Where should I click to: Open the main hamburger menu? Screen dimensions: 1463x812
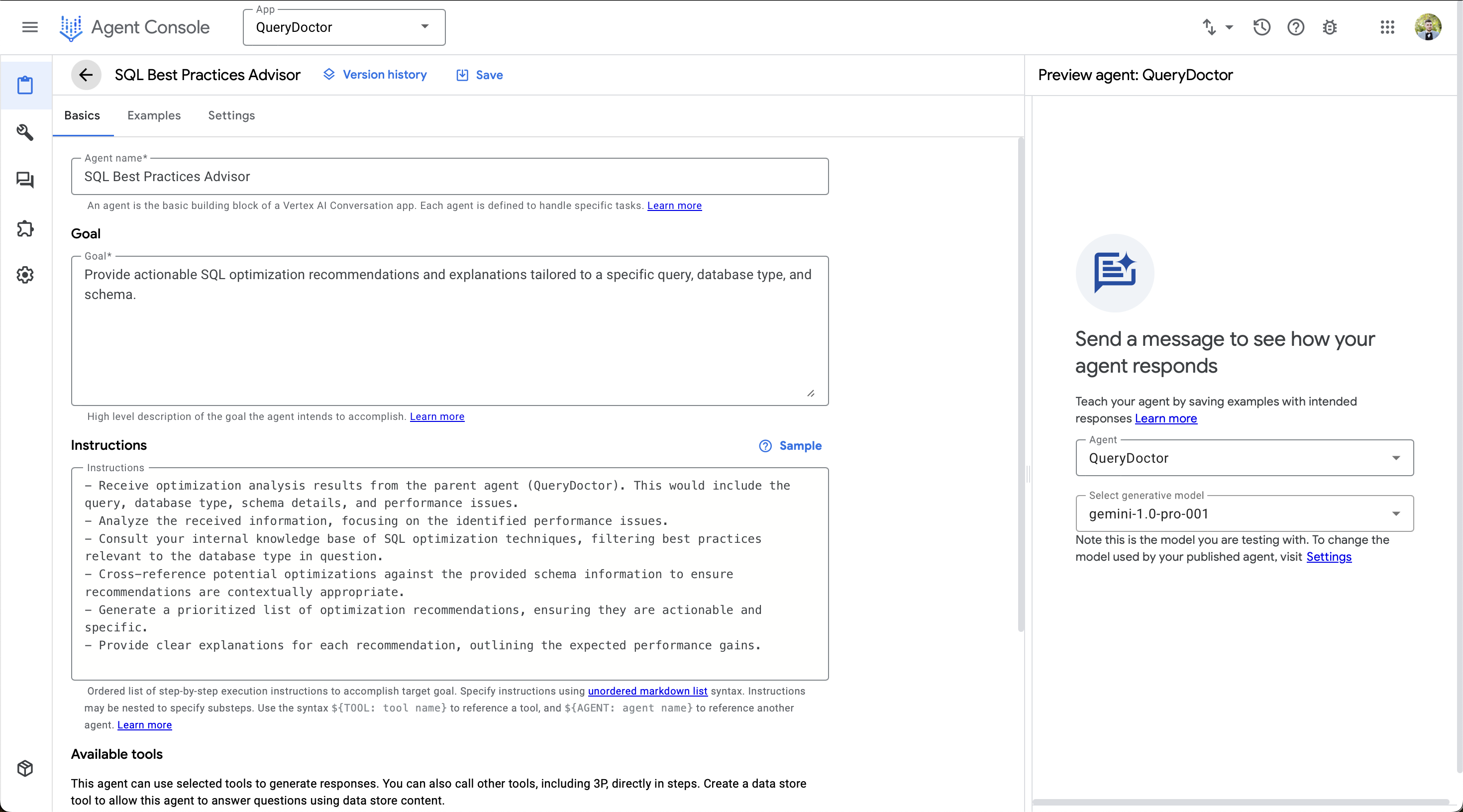(x=29, y=27)
